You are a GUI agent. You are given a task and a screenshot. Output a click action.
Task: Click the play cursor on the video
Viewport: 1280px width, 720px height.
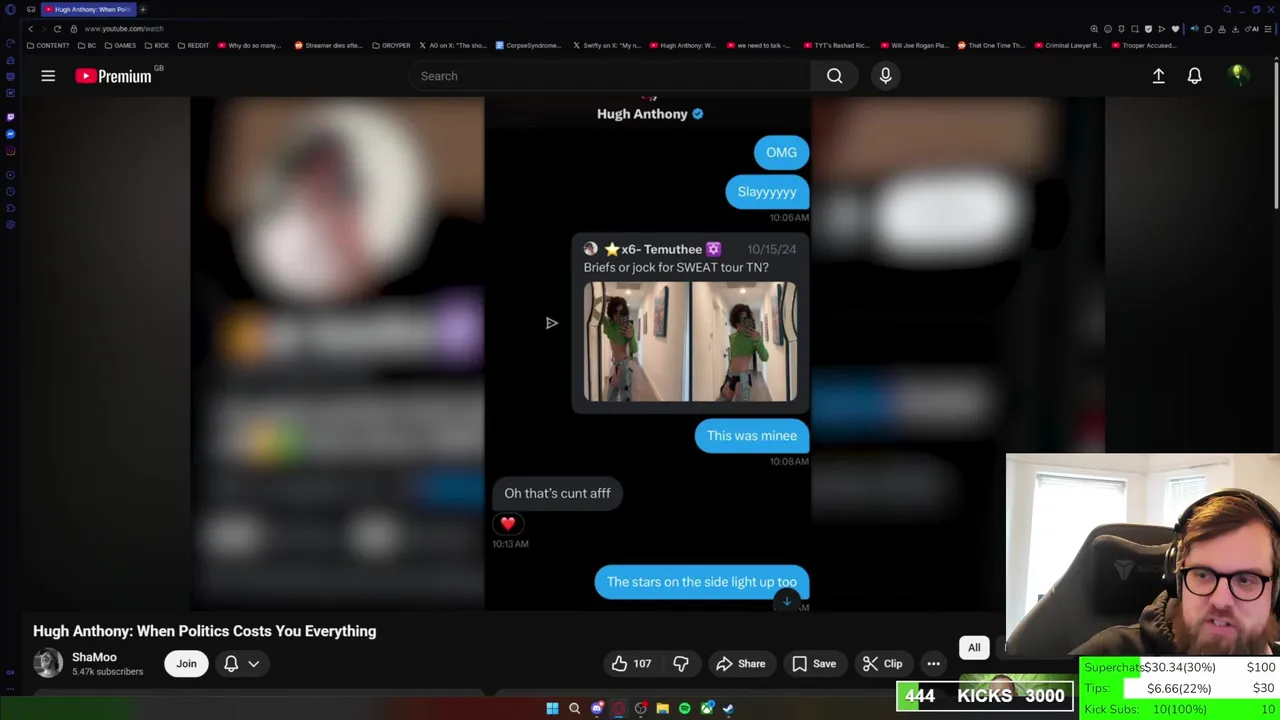pos(551,323)
